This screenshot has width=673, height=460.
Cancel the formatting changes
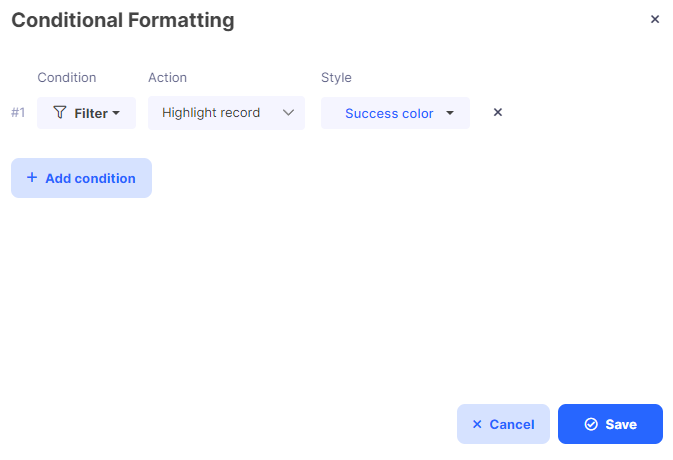point(503,424)
